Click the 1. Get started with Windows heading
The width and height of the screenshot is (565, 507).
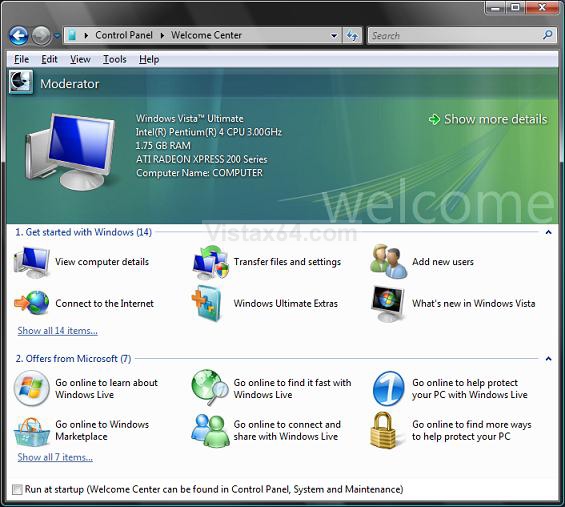pos(83,232)
